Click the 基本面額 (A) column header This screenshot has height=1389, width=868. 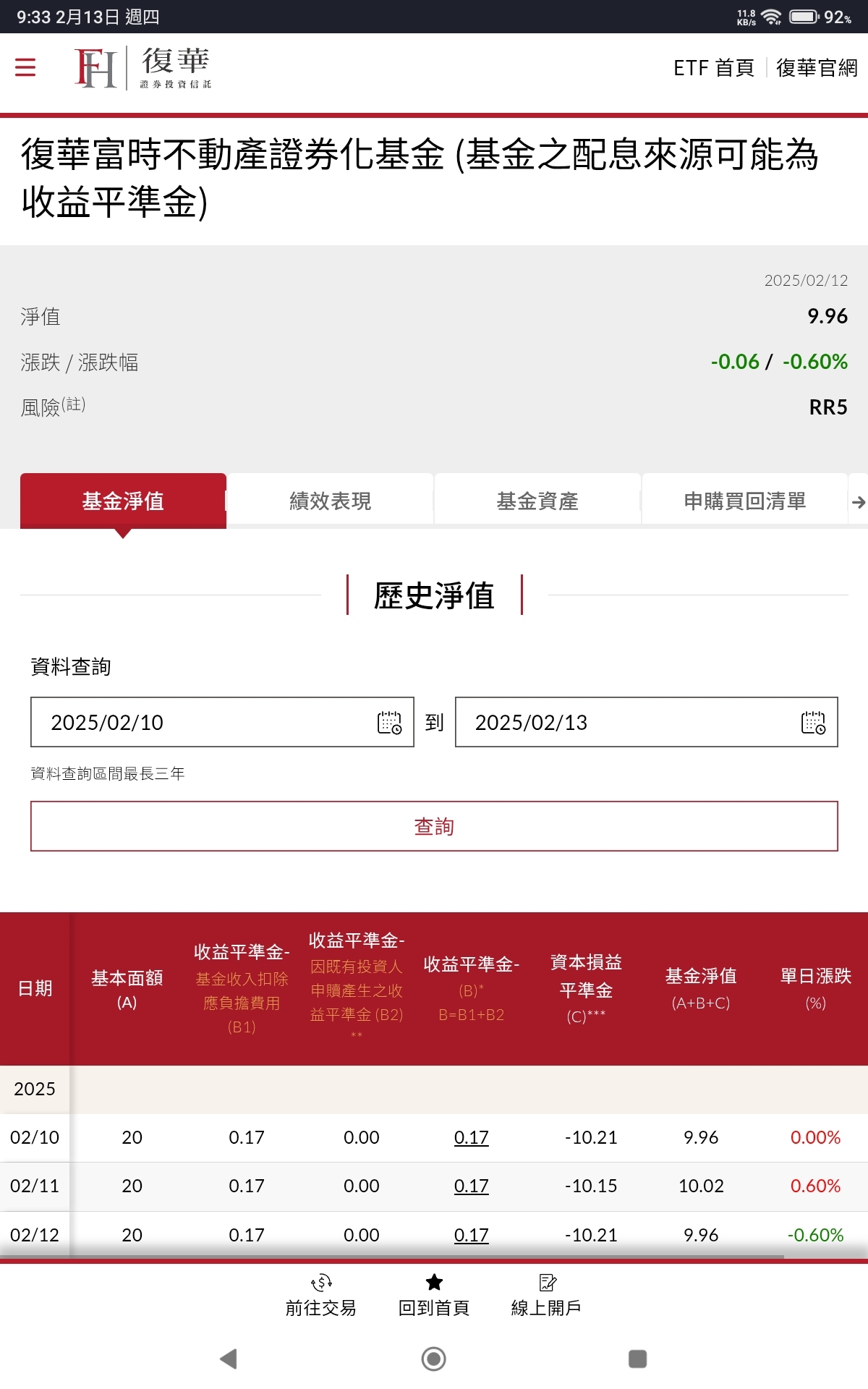click(x=127, y=989)
